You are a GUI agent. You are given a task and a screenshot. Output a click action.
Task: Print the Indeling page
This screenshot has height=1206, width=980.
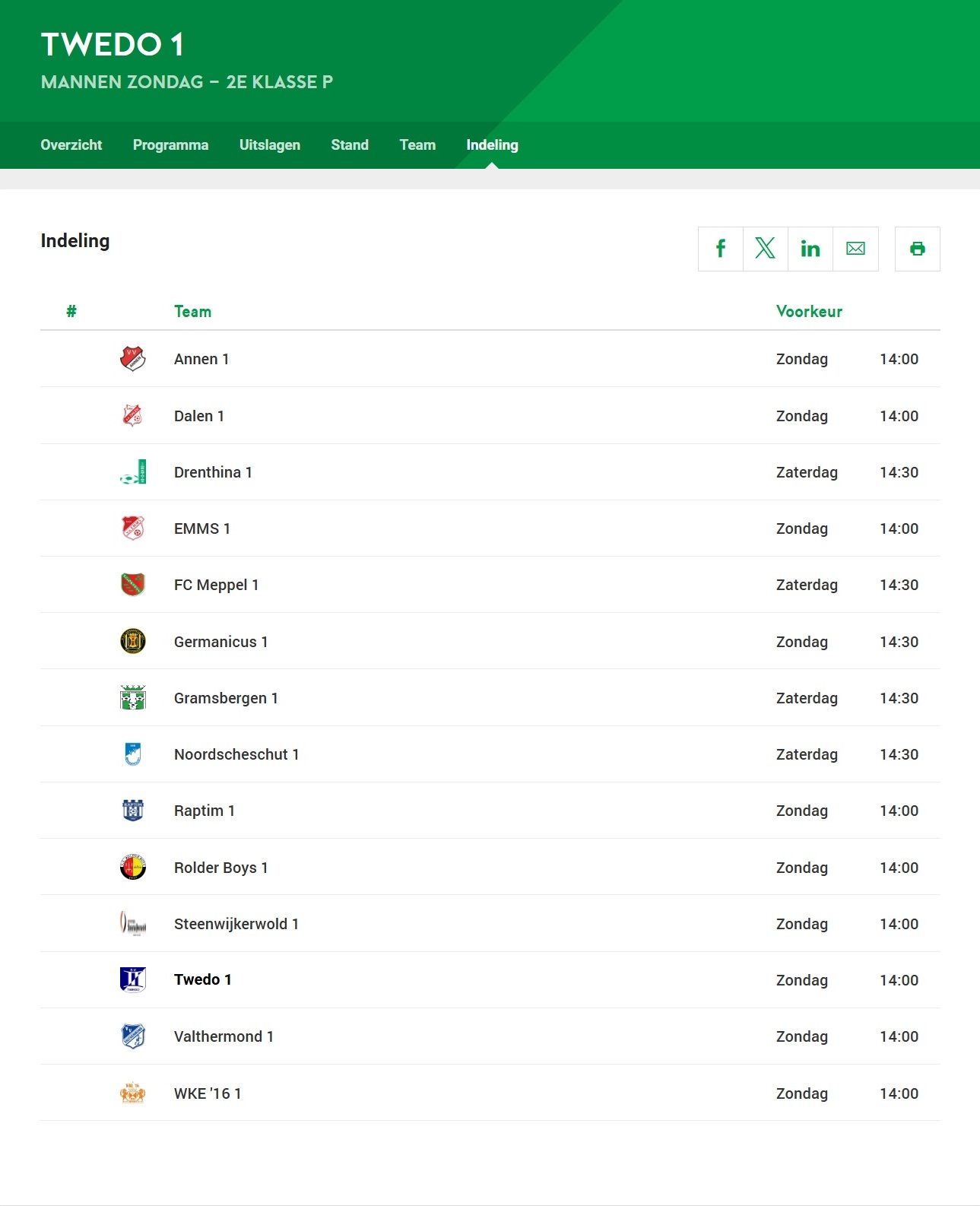click(918, 249)
